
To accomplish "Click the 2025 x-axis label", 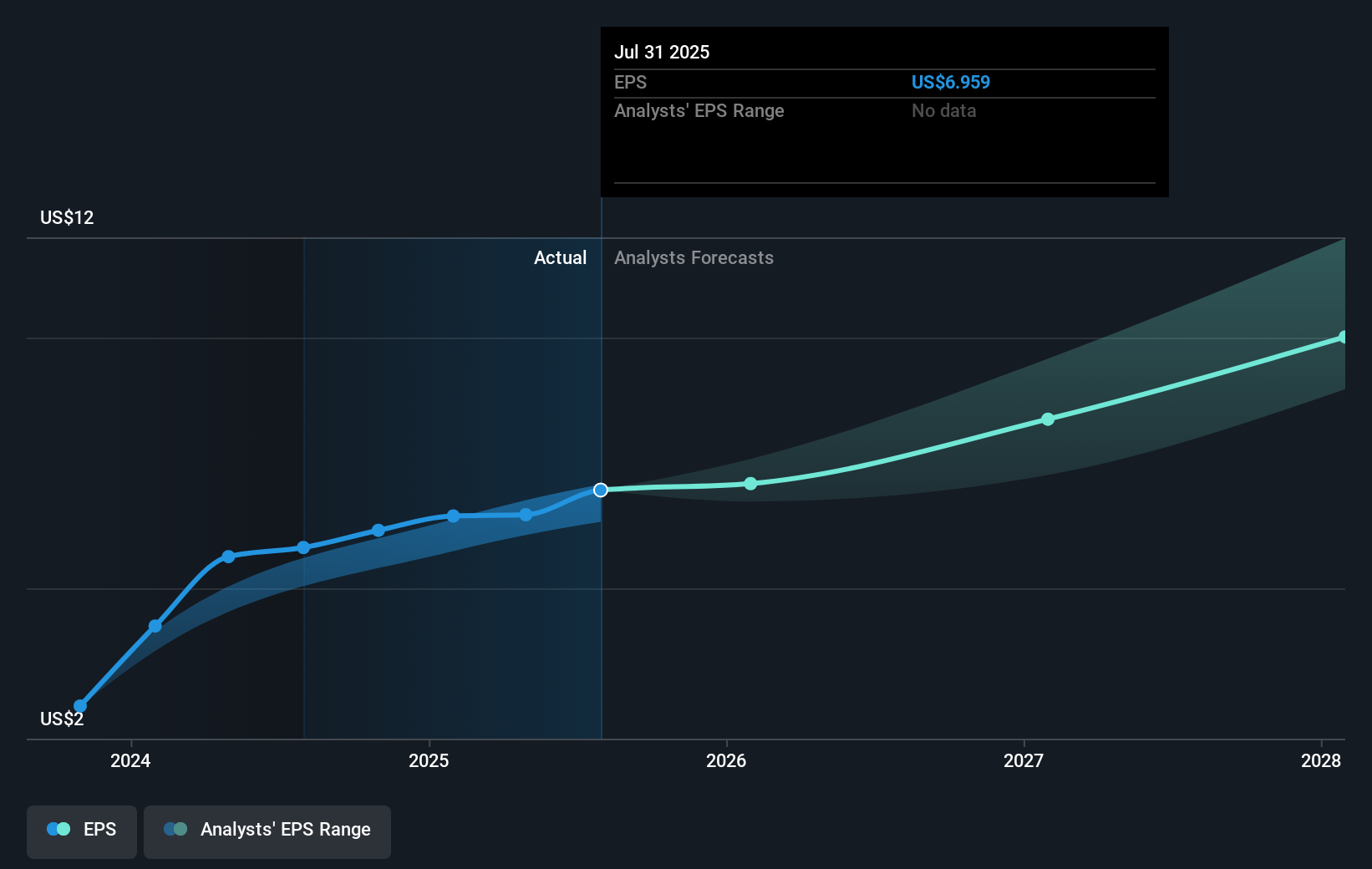I will pos(429,760).
